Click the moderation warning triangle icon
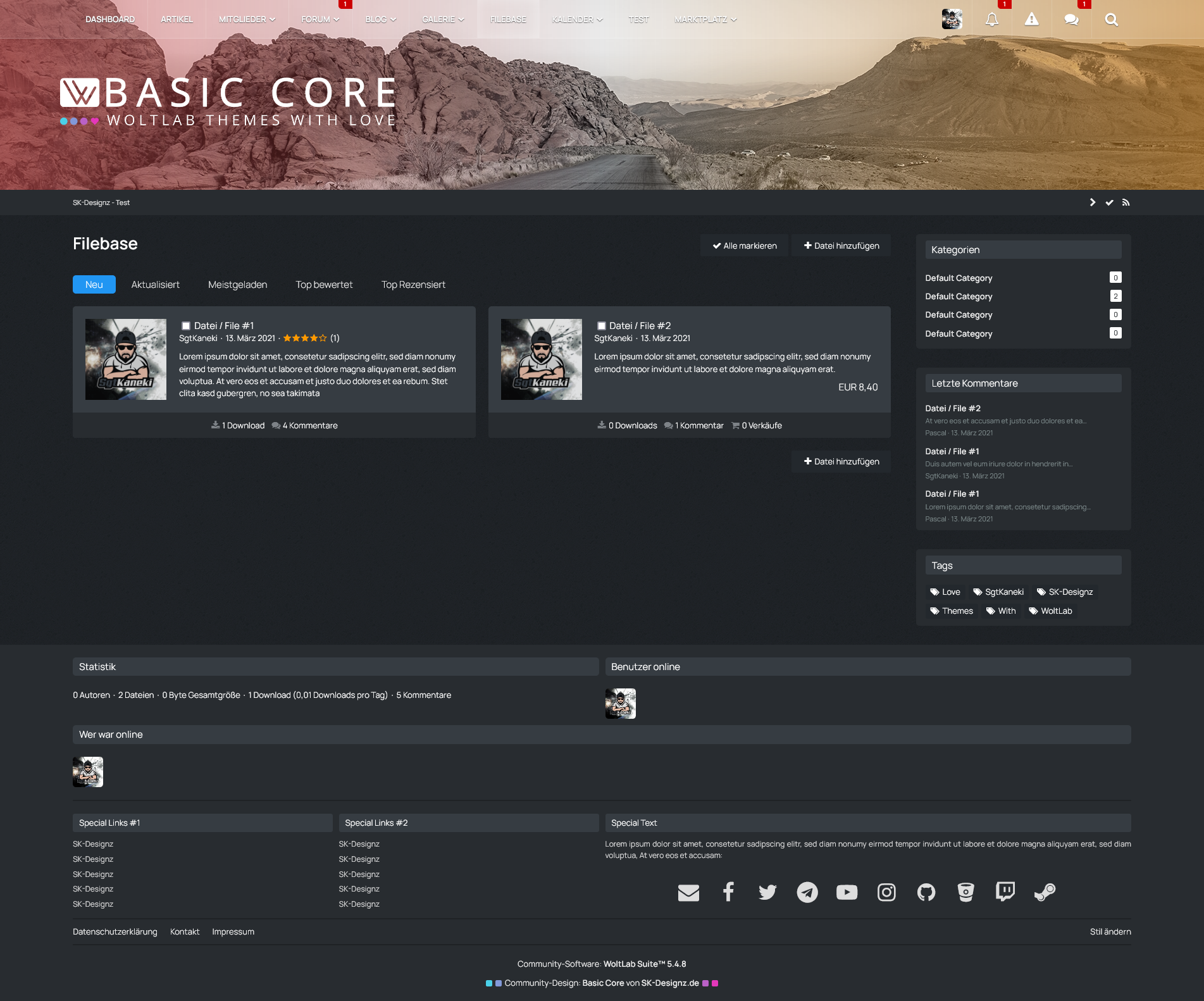This screenshot has height=1001, width=1204. (1031, 20)
